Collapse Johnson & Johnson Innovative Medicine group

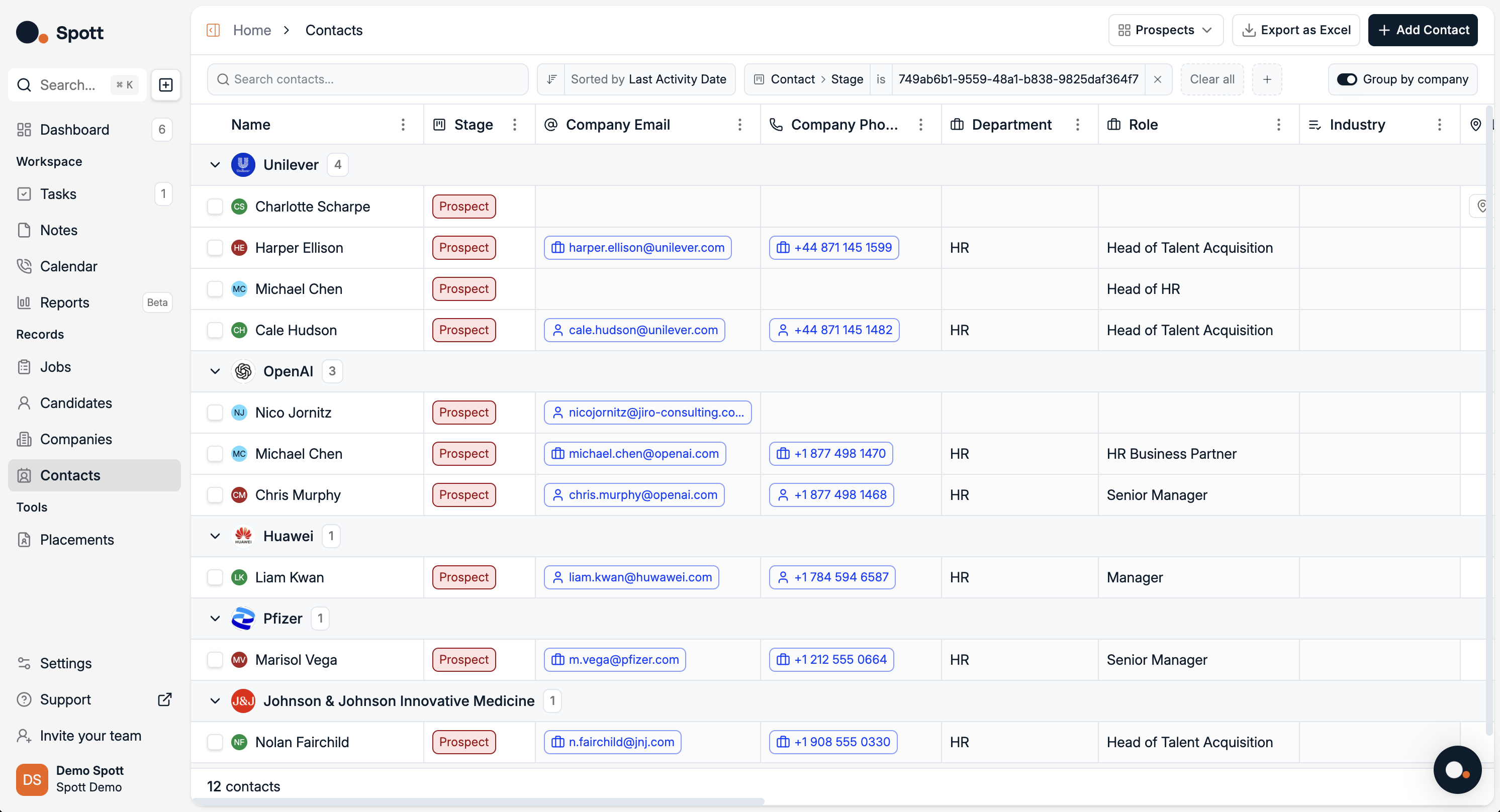click(x=215, y=701)
